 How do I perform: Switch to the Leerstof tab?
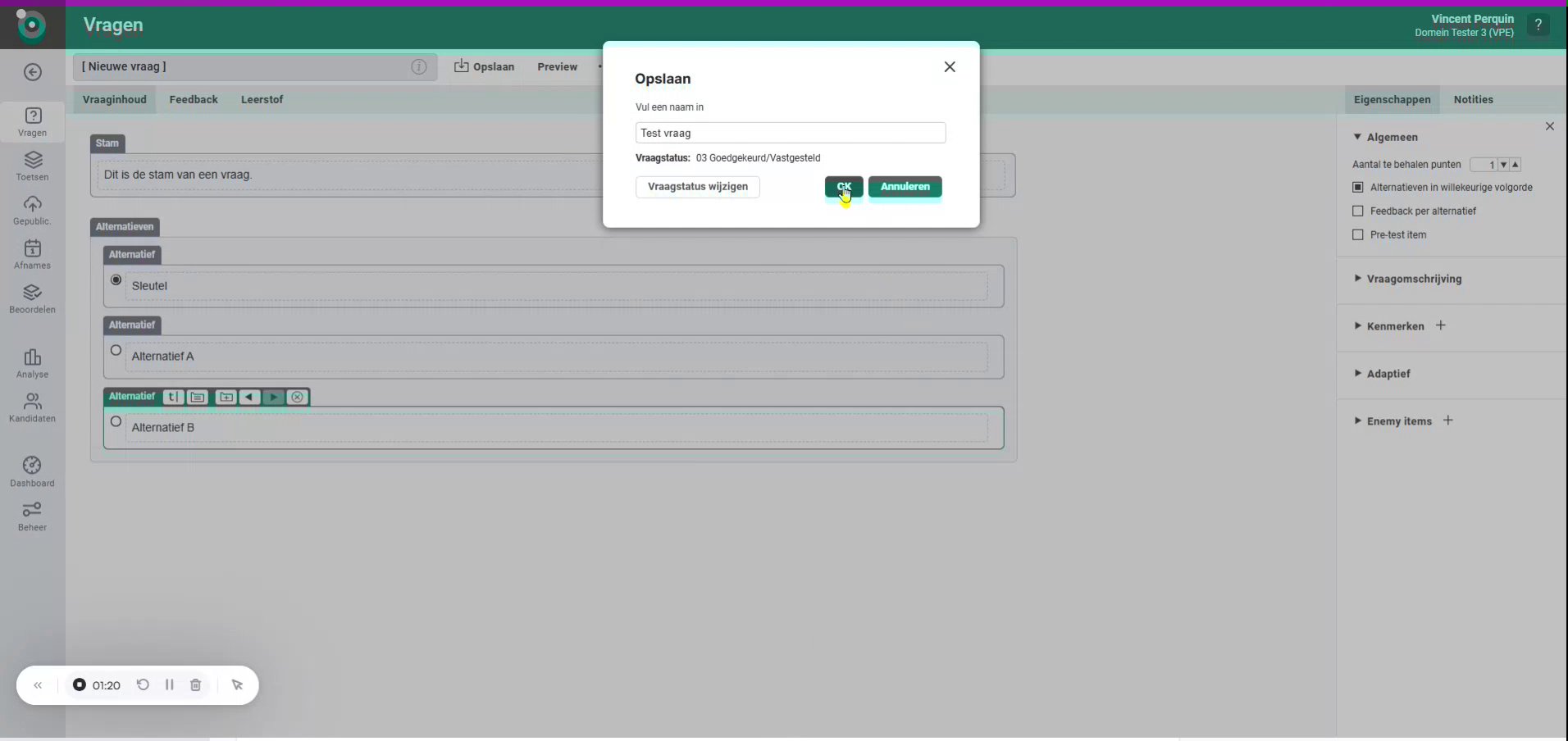[x=262, y=99]
